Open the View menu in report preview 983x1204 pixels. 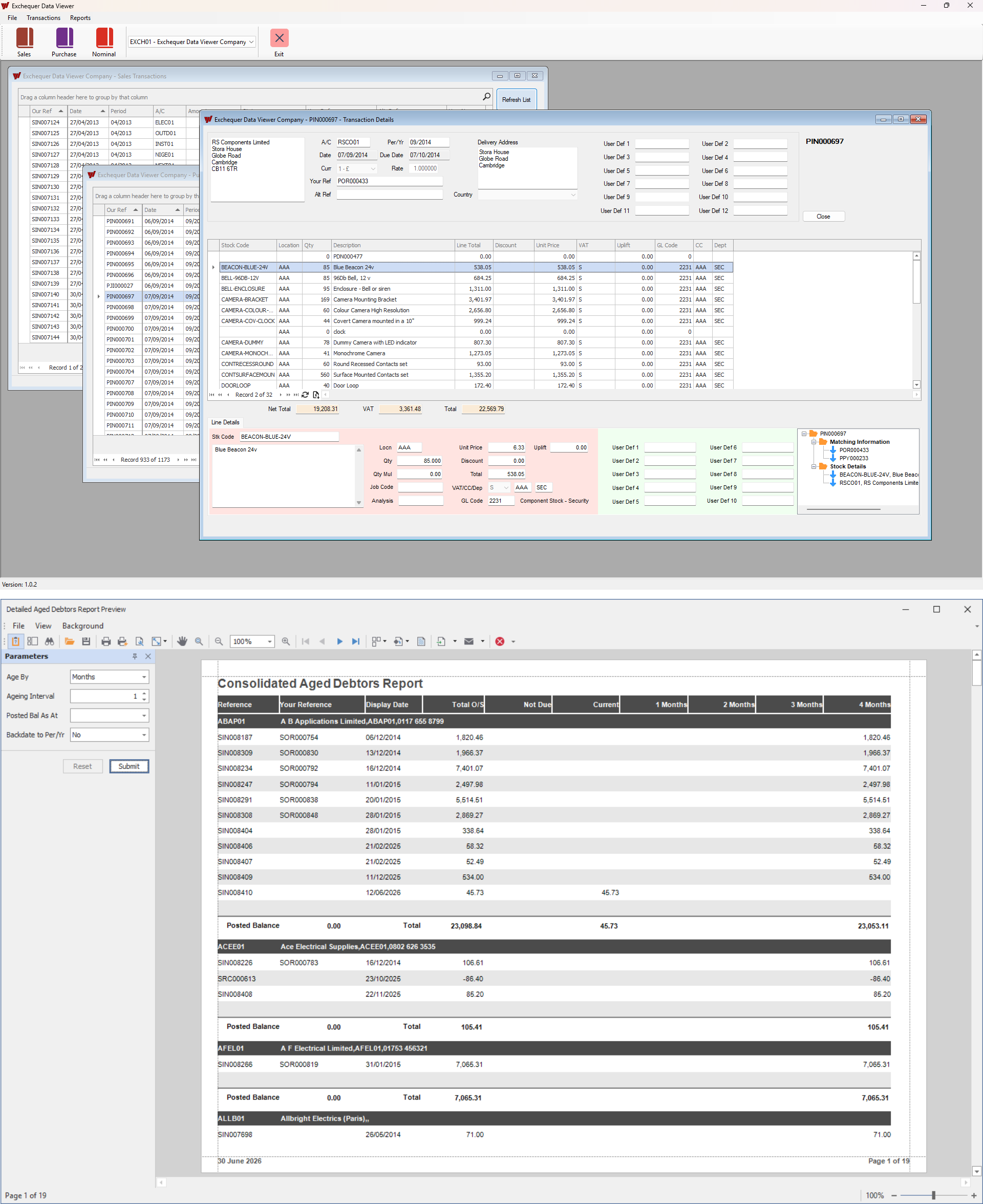tap(43, 626)
